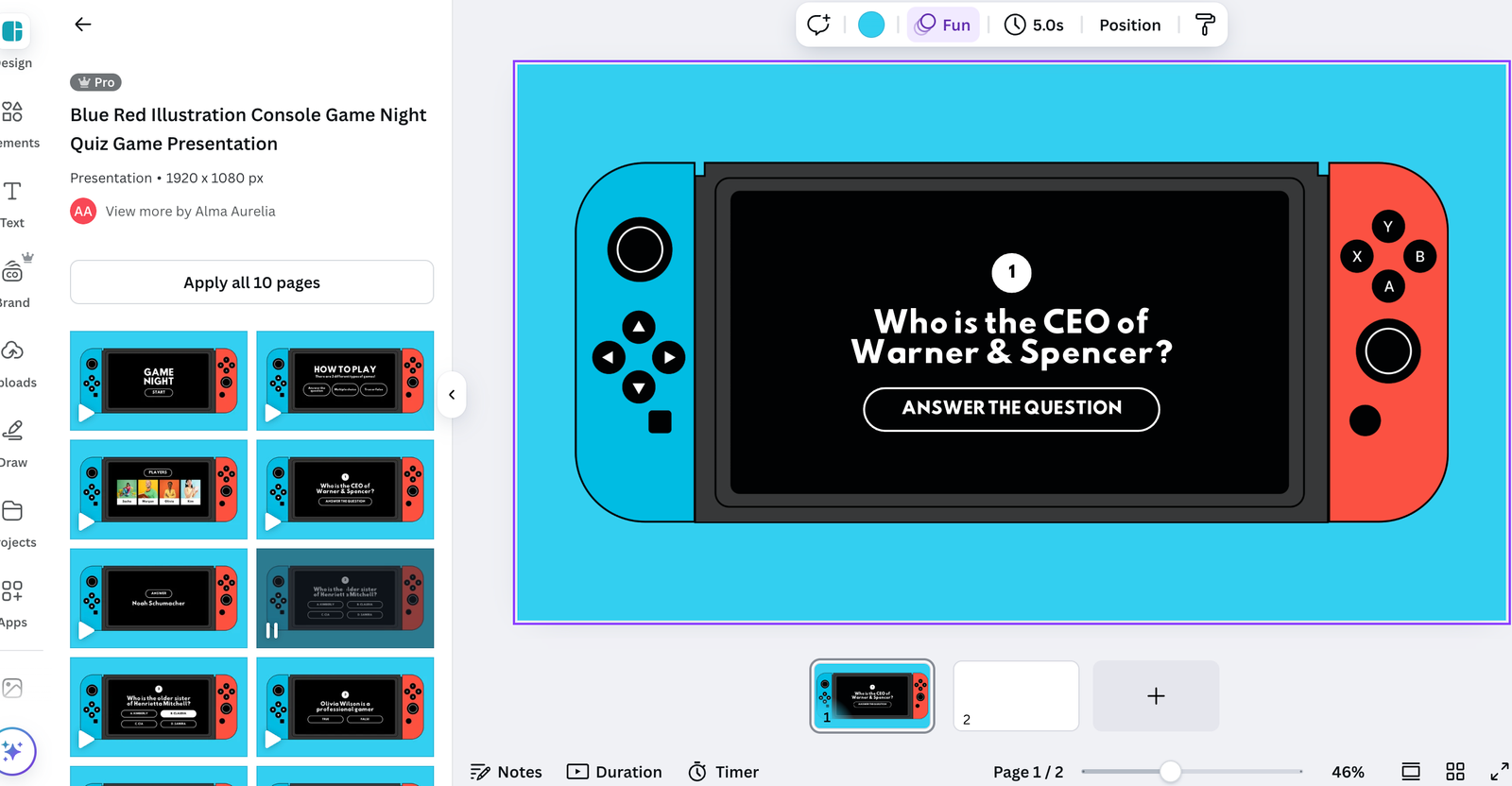Go back with the left arrow icon
This screenshot has height=786, width=1512.
[x=83, y=25]
